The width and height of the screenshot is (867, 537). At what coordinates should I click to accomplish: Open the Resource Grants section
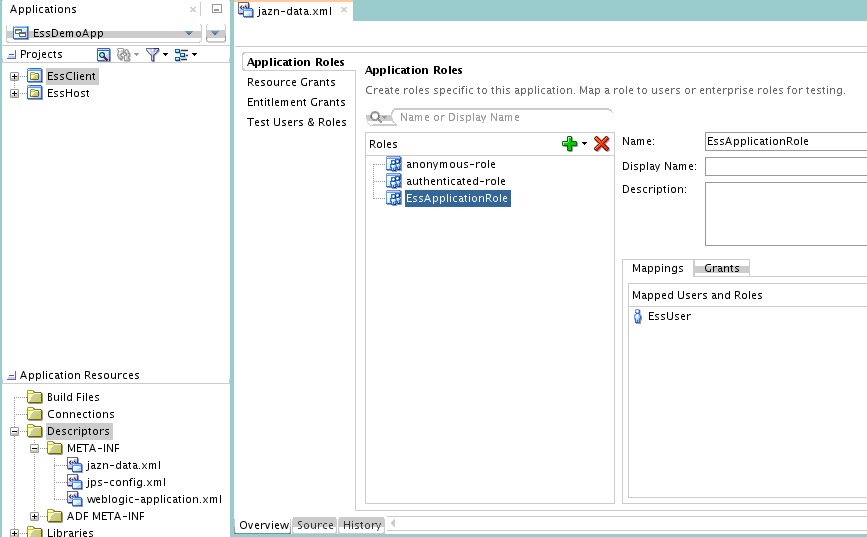click(291, 82)
